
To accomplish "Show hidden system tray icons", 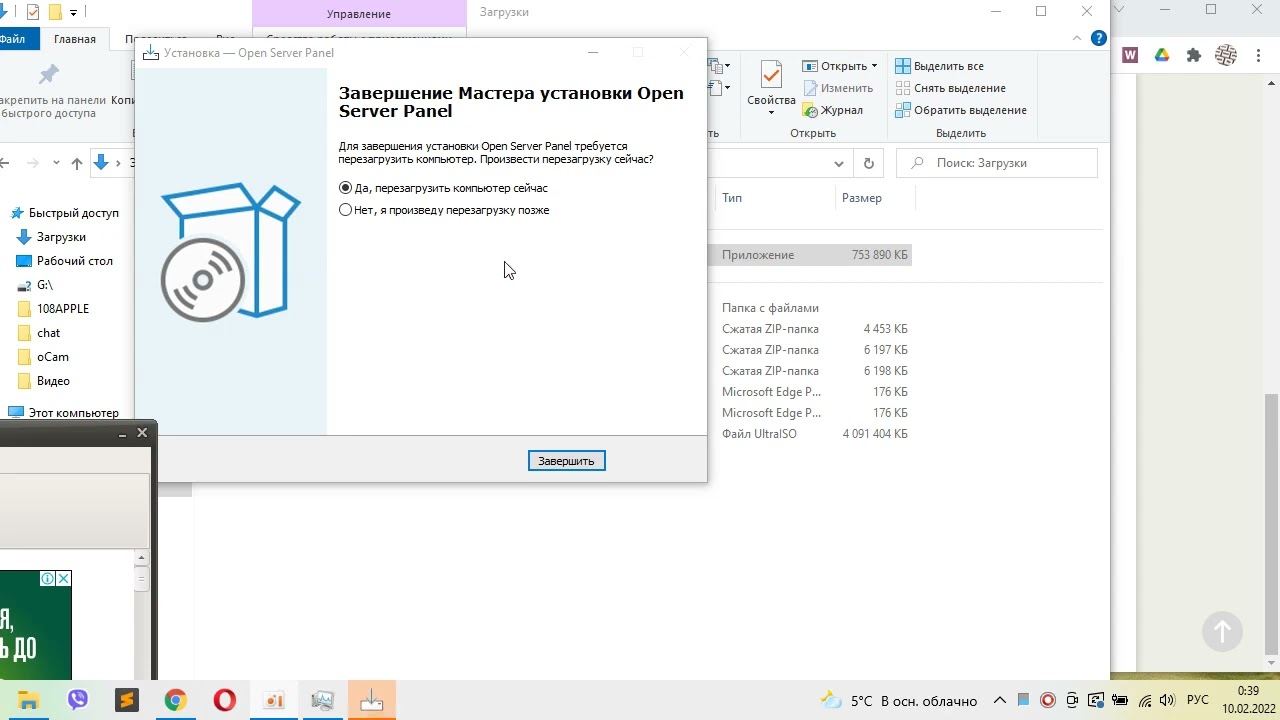I will coord(999,701).
